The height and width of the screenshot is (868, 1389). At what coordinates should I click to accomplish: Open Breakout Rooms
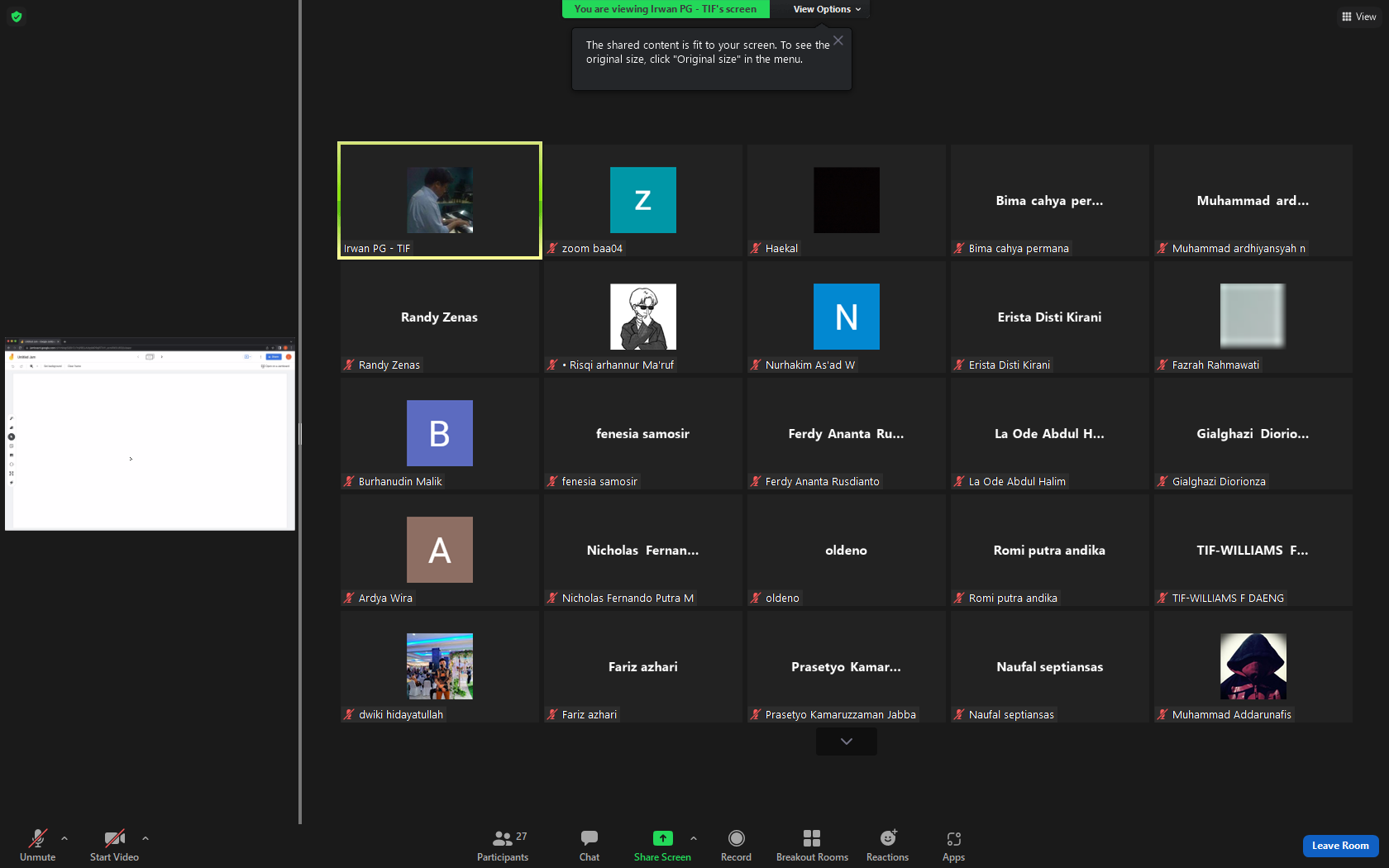(812, 846)
